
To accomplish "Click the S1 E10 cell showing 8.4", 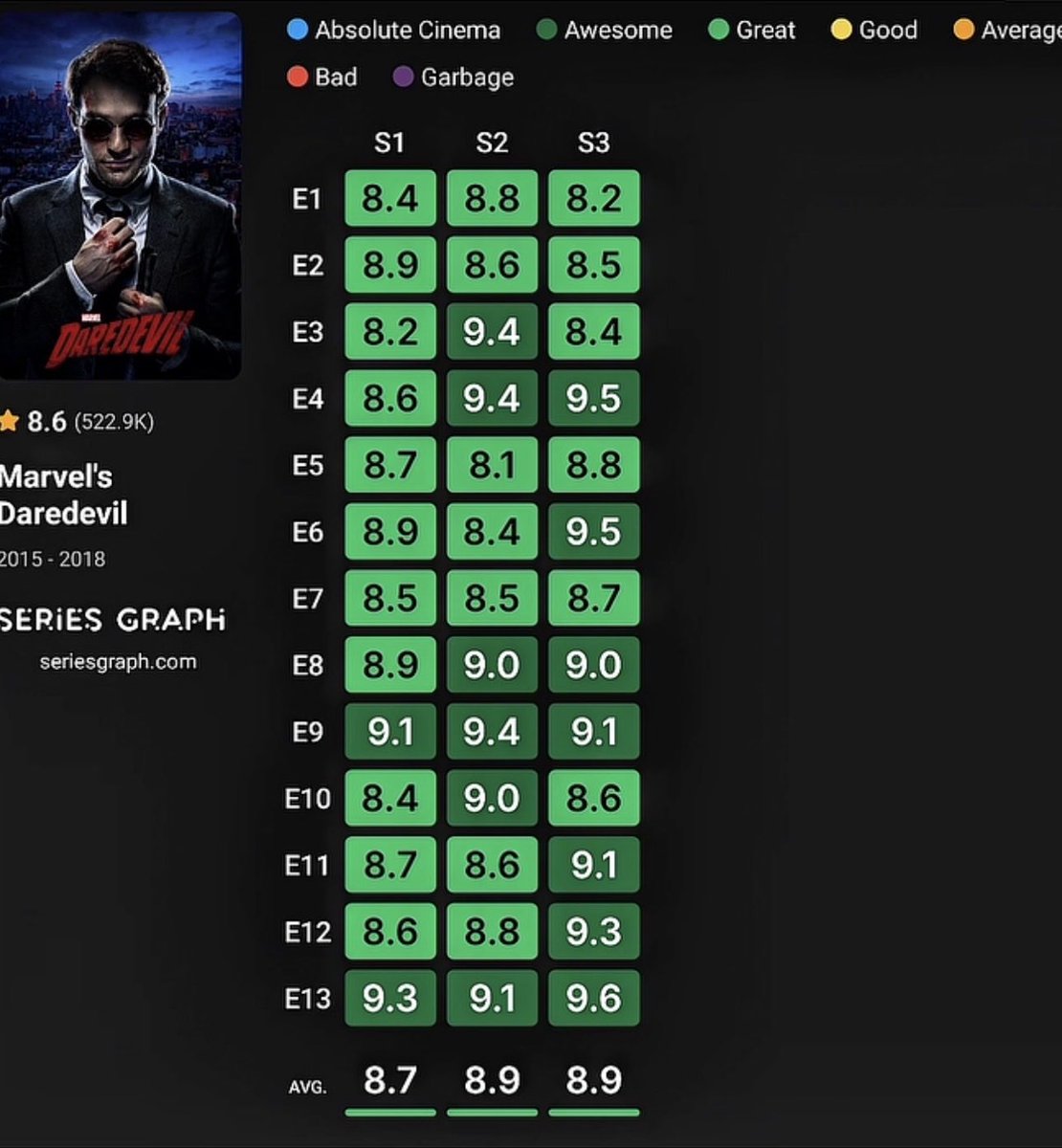I will coord(390,798).
